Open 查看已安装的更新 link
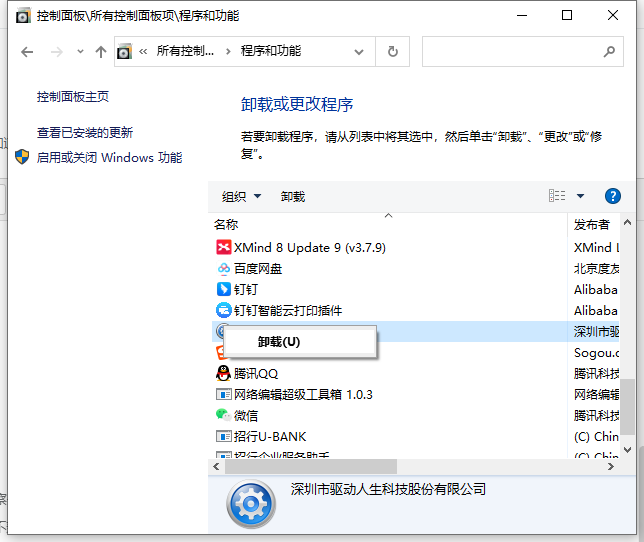Screen dimensions: 644x542 (85, 133)
